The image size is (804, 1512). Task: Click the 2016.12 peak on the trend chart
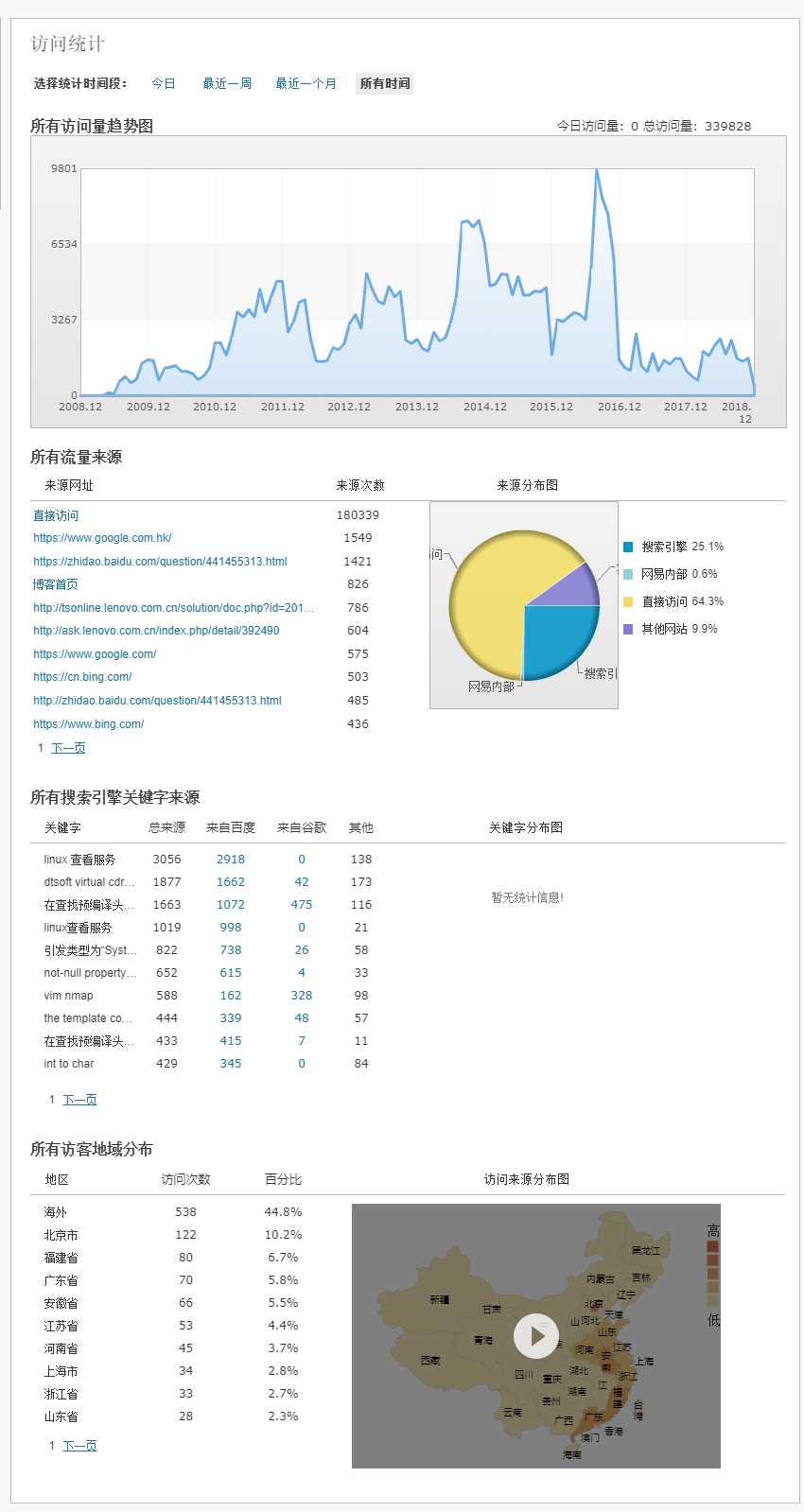coord(597,171)
